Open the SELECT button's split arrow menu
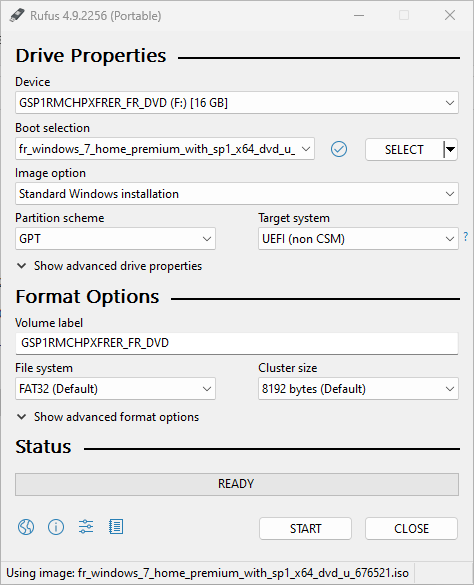The image size is (474, 585). tap(450, 150)
